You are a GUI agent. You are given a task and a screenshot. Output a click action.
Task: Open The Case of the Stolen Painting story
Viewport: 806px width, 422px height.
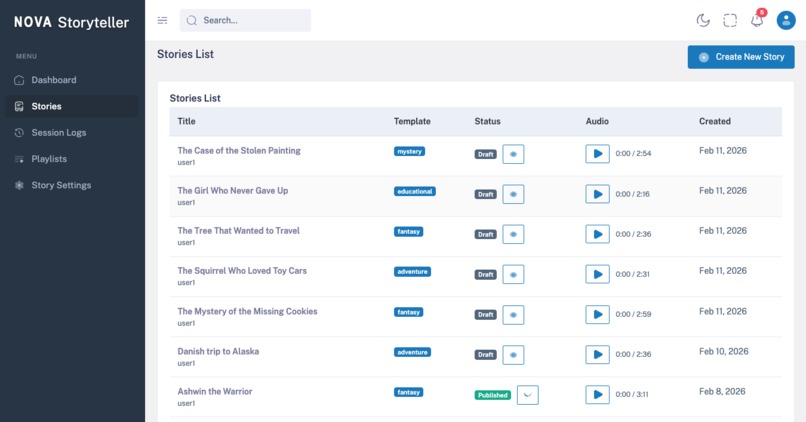(239, 151)
